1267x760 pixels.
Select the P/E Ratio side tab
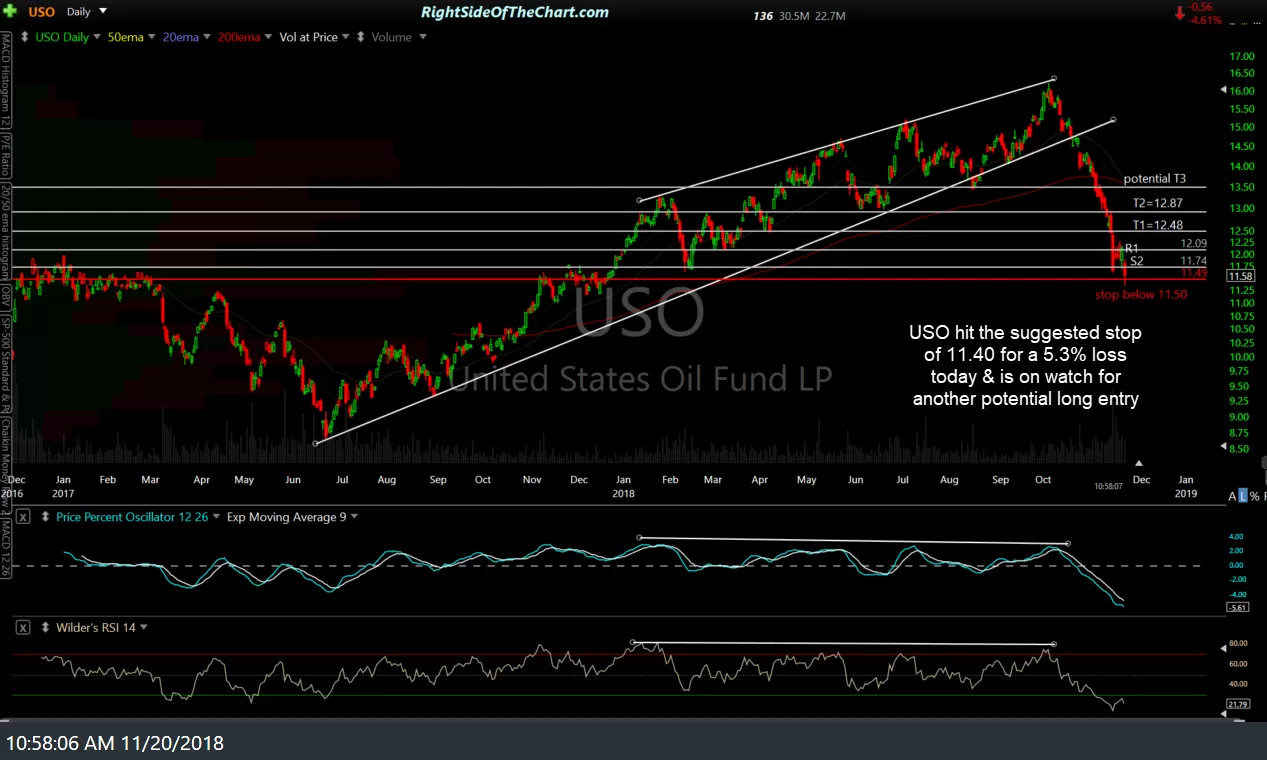coord(6,155)
